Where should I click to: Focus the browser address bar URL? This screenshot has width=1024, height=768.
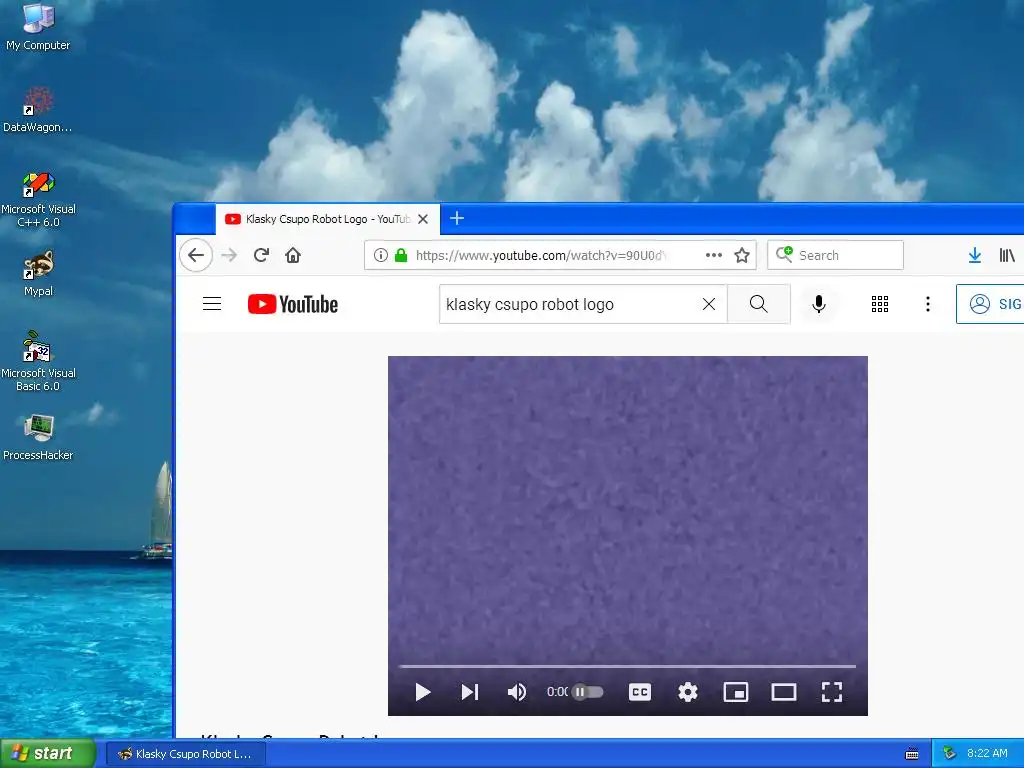tap(541, 255)
